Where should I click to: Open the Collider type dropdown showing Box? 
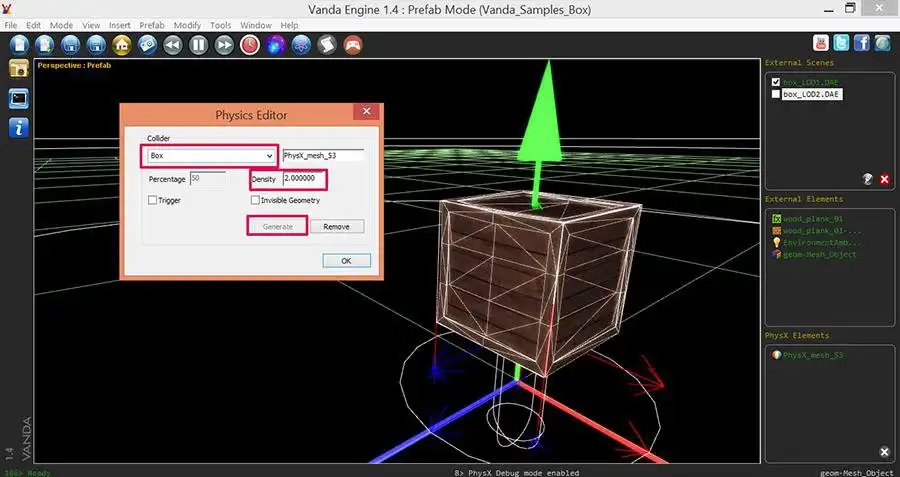pos(211,156)
